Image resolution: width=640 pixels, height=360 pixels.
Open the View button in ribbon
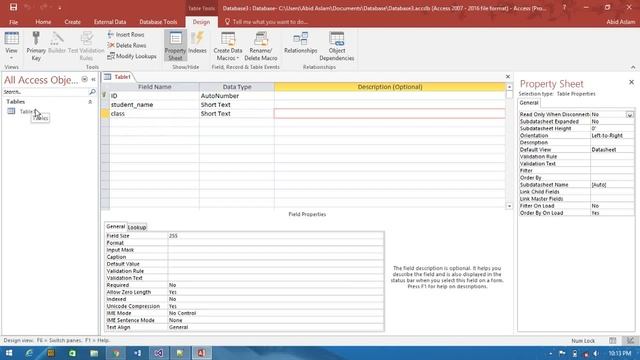tap(11, 45)
